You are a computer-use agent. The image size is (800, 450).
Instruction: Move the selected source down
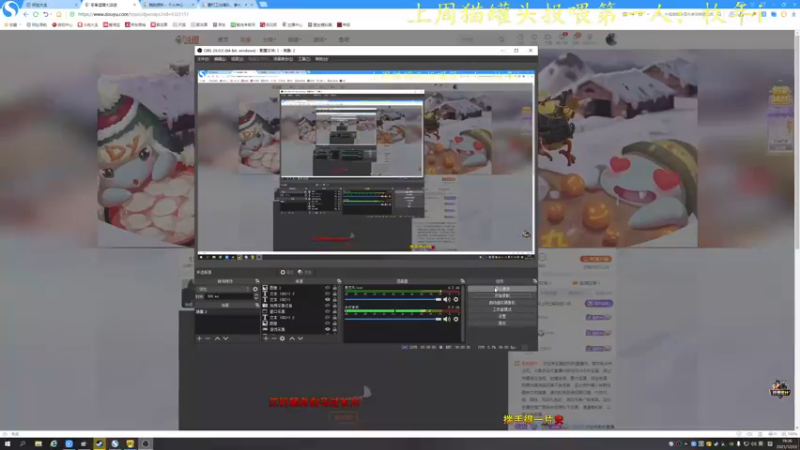(300, 338)
